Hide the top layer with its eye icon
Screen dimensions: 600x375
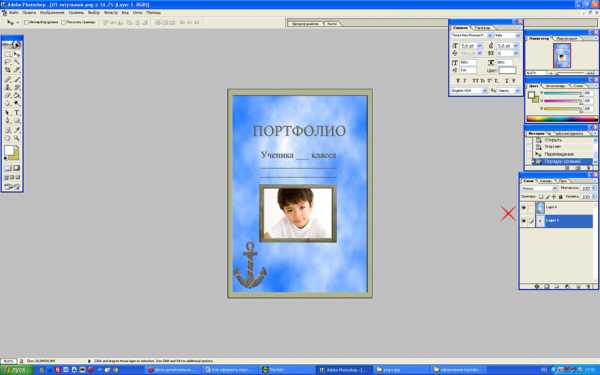point(523,207)
